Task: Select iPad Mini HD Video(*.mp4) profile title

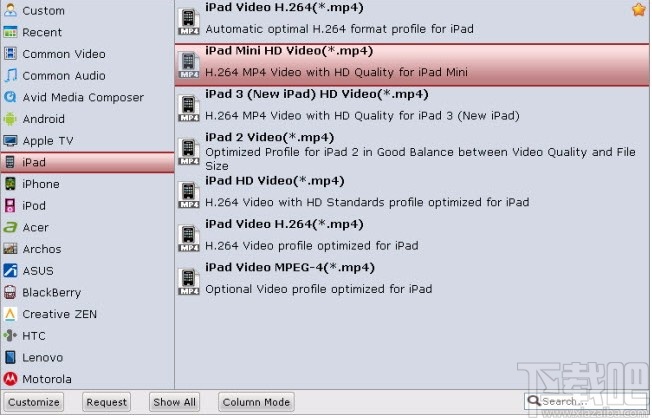Action: pyautogui.click(x=289, y=51)
